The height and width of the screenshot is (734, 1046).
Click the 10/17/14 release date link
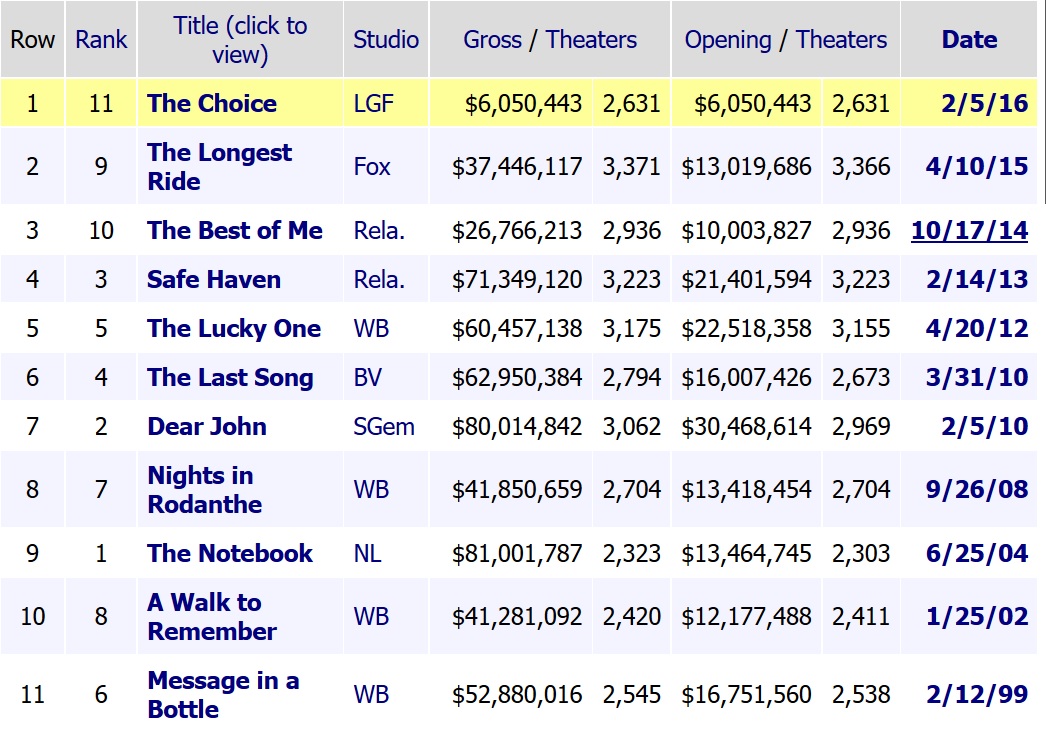969,230
